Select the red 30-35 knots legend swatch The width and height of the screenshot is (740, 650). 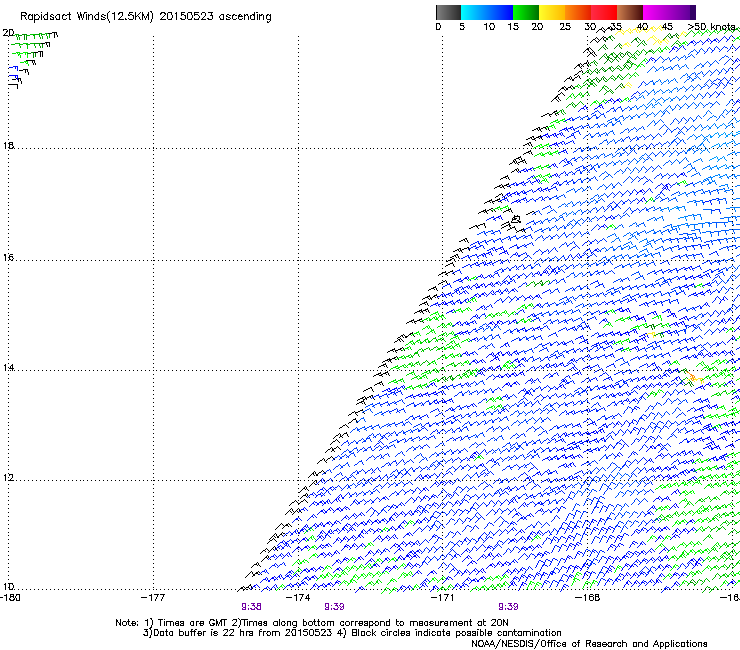[604, 12]
